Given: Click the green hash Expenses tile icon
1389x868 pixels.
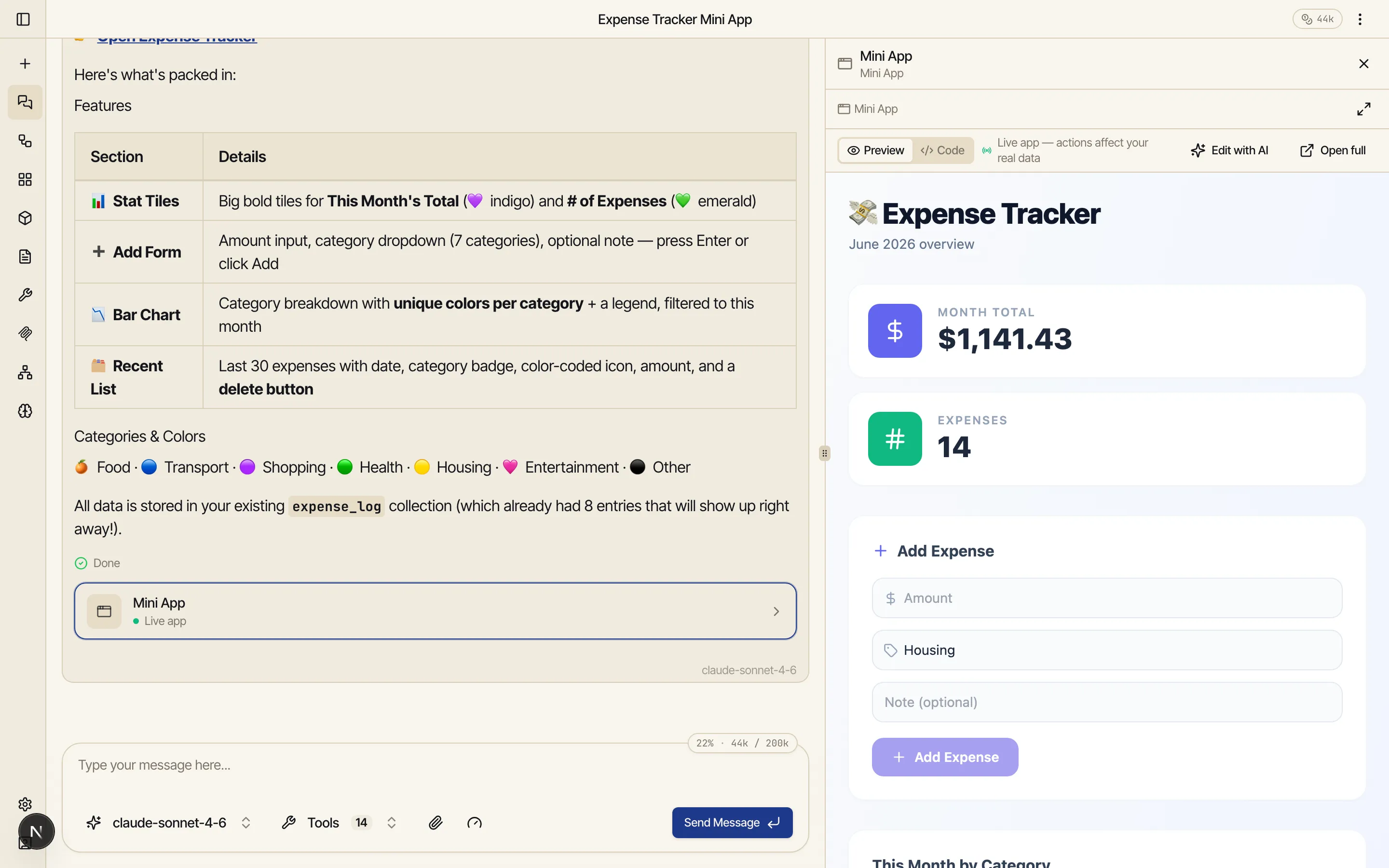Looking at the screenshot, I should [x=895, y=439].
